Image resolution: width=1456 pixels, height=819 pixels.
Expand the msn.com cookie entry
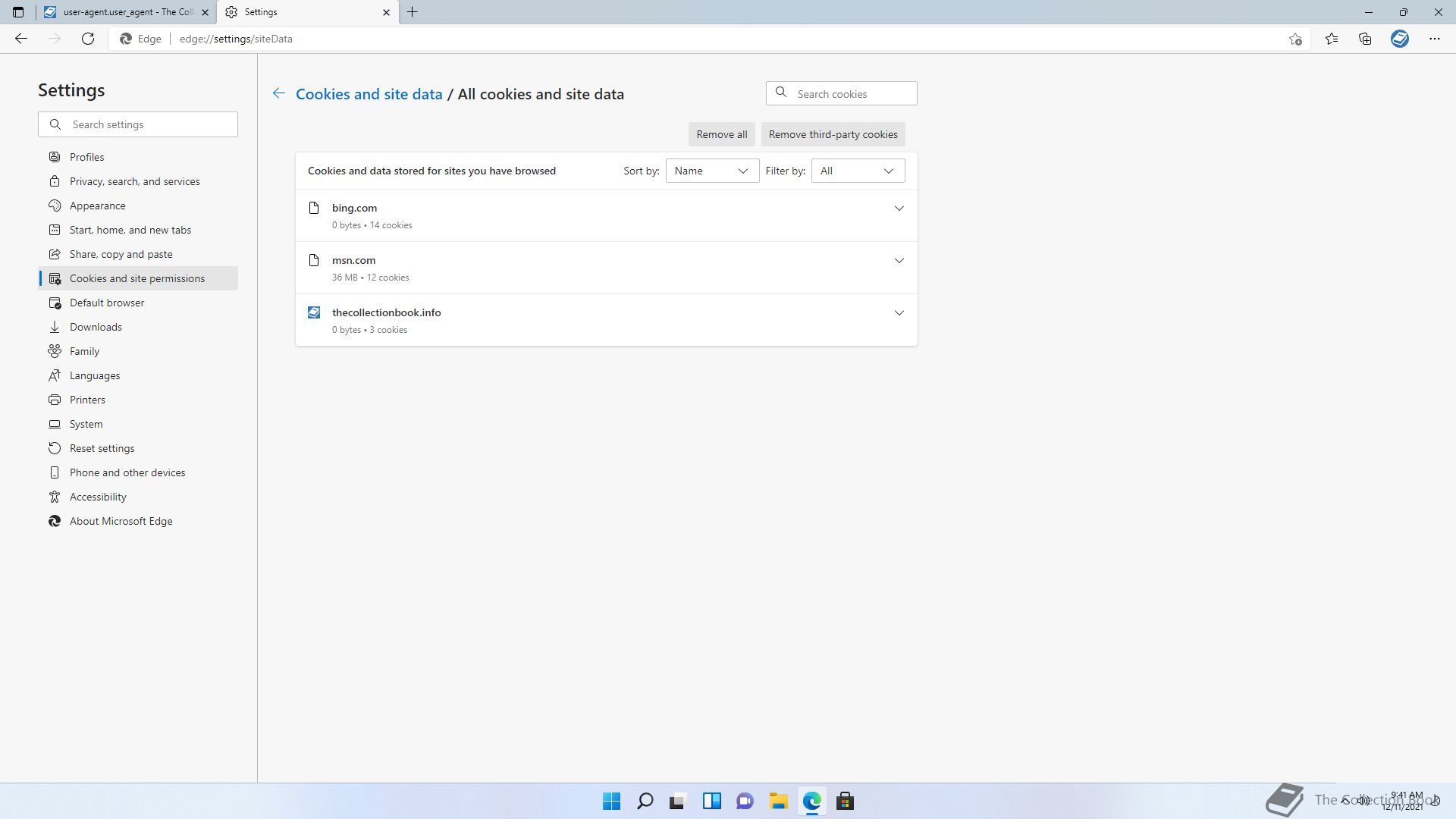(899, 260)
